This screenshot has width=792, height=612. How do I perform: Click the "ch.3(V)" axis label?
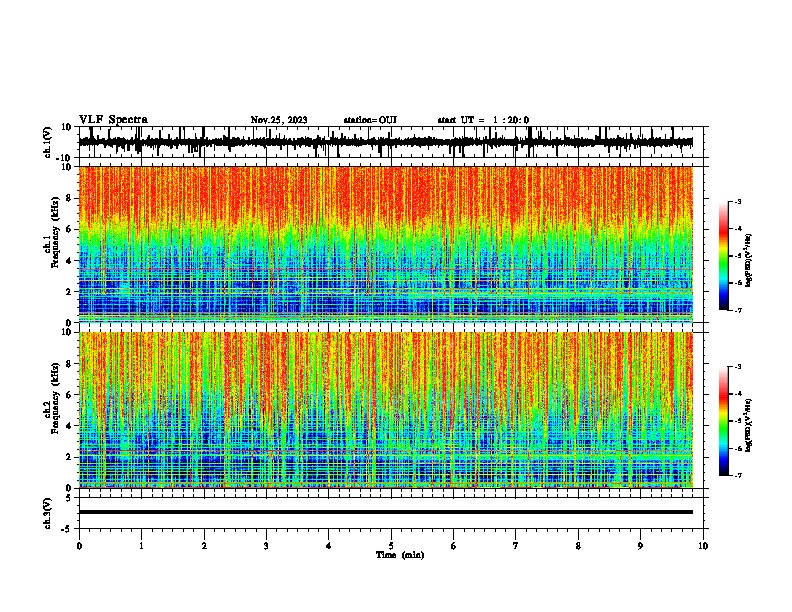point(48,514)
